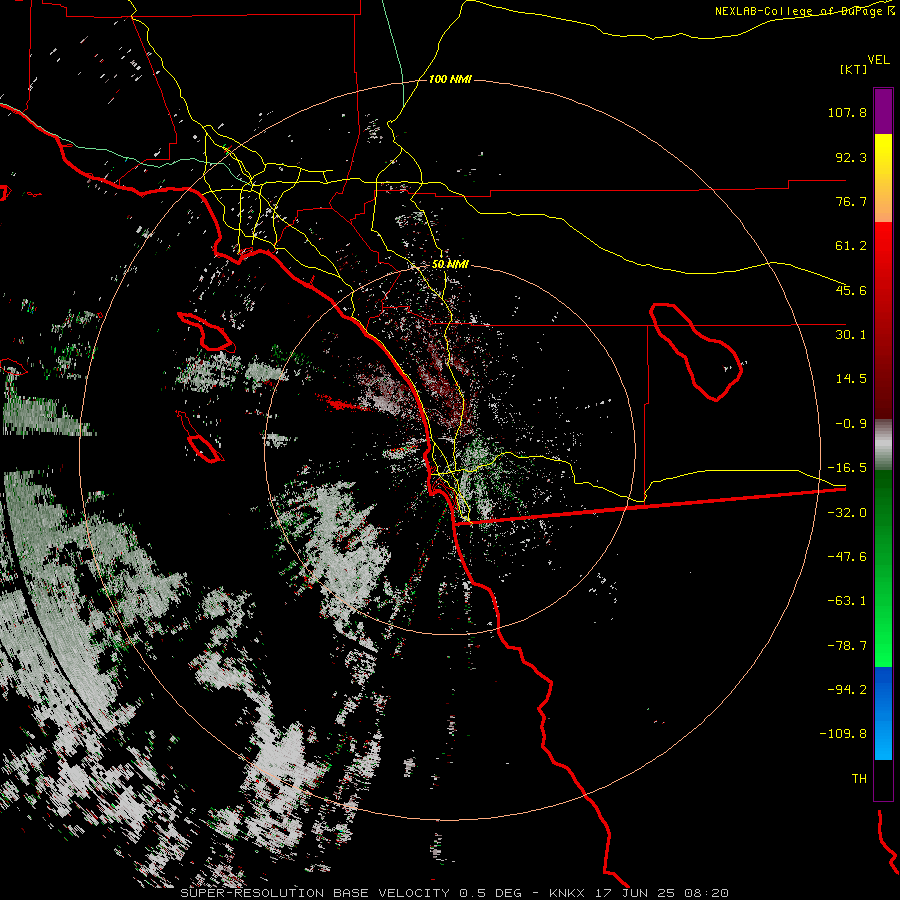Click the 30.1 legend value

click(851, 335)
